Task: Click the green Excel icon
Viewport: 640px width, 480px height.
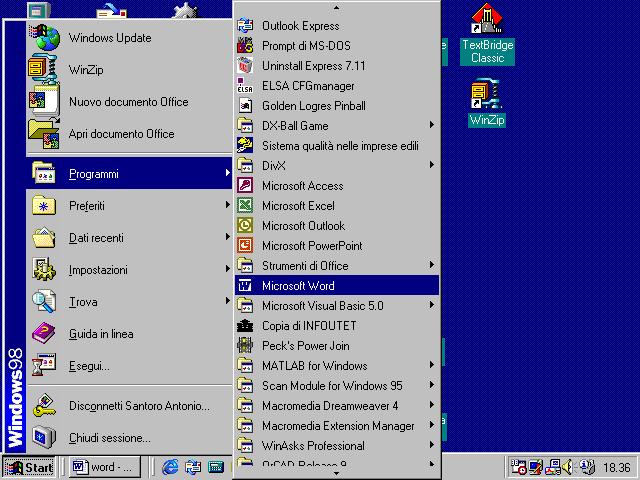Action: 245,205
